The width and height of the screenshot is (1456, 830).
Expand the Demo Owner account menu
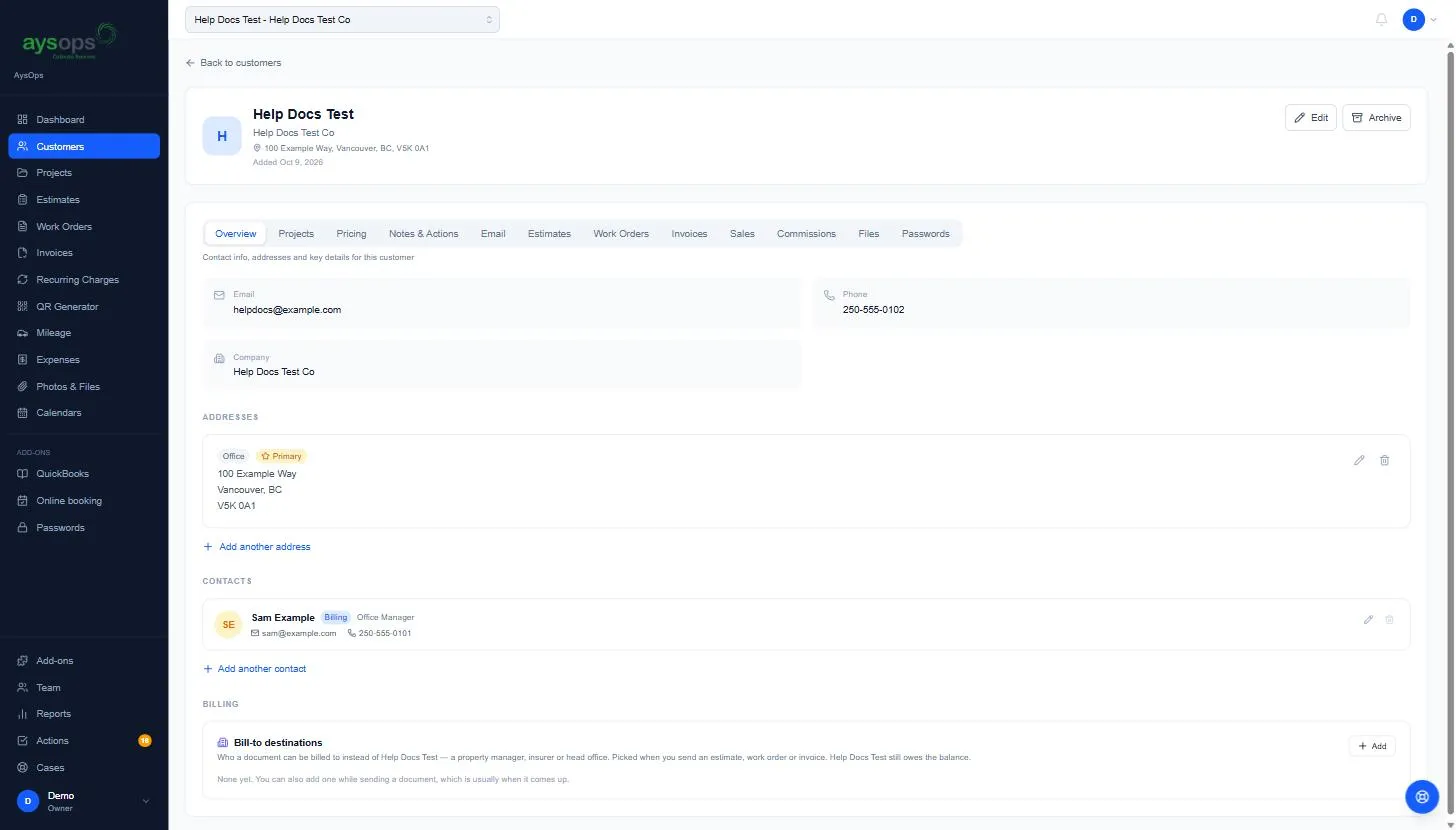click(x=84, y=801)
